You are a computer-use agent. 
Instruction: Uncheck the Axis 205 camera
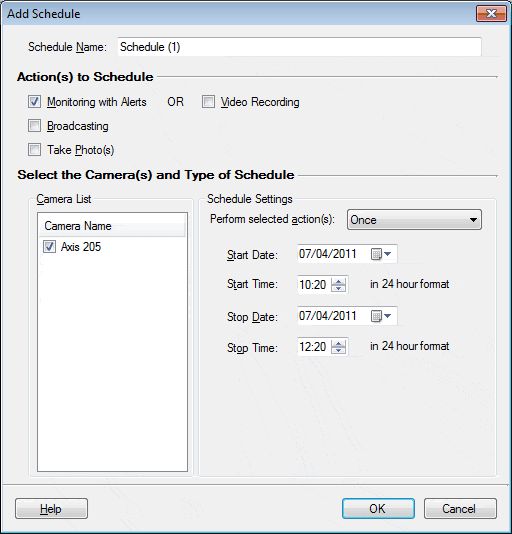pyautogui.click(x=49, y=247)
